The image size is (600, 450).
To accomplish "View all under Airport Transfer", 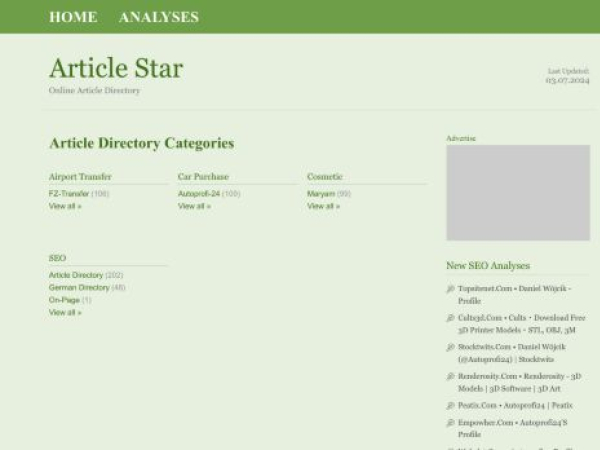I will pyautogui.click(x=65, y=206).
